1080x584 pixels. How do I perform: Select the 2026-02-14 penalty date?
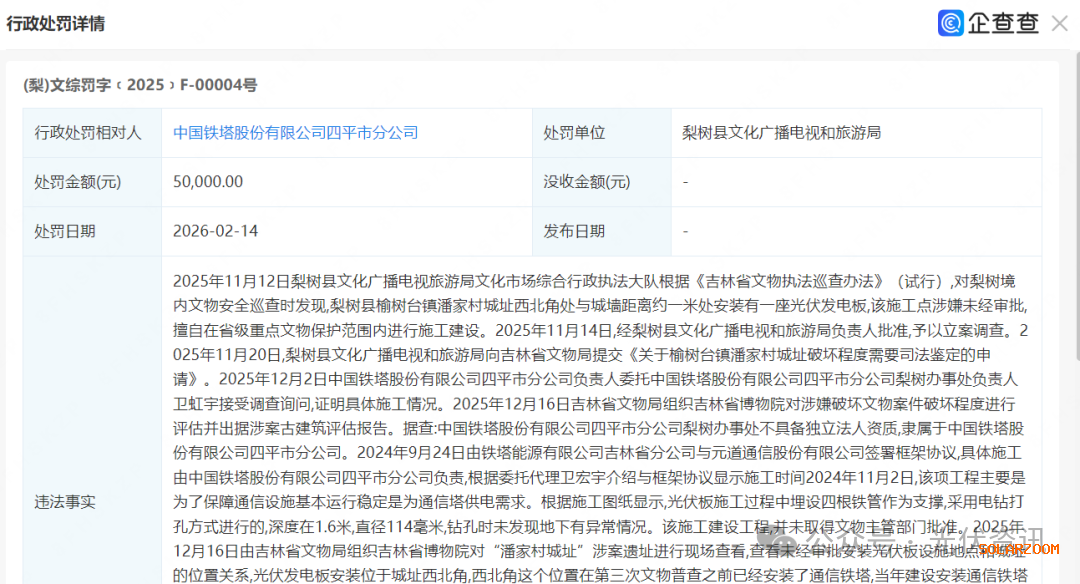coord(216,231)
